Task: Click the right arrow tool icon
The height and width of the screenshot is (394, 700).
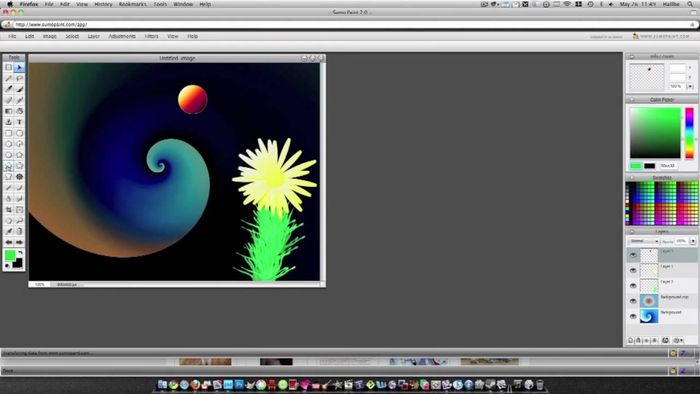Action: point(19,242)
